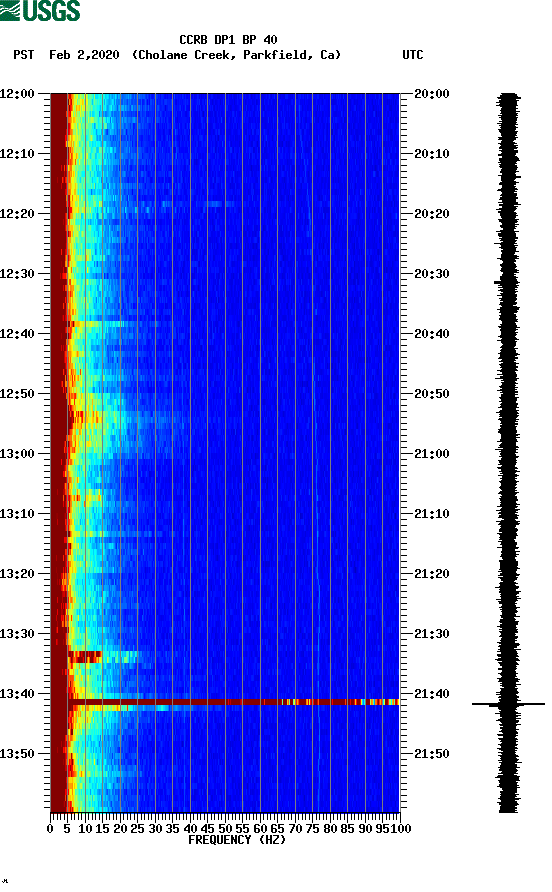Click the 20:20 UTC time label
The width and height of the screenshot is (552, 892).
(431, 214)
